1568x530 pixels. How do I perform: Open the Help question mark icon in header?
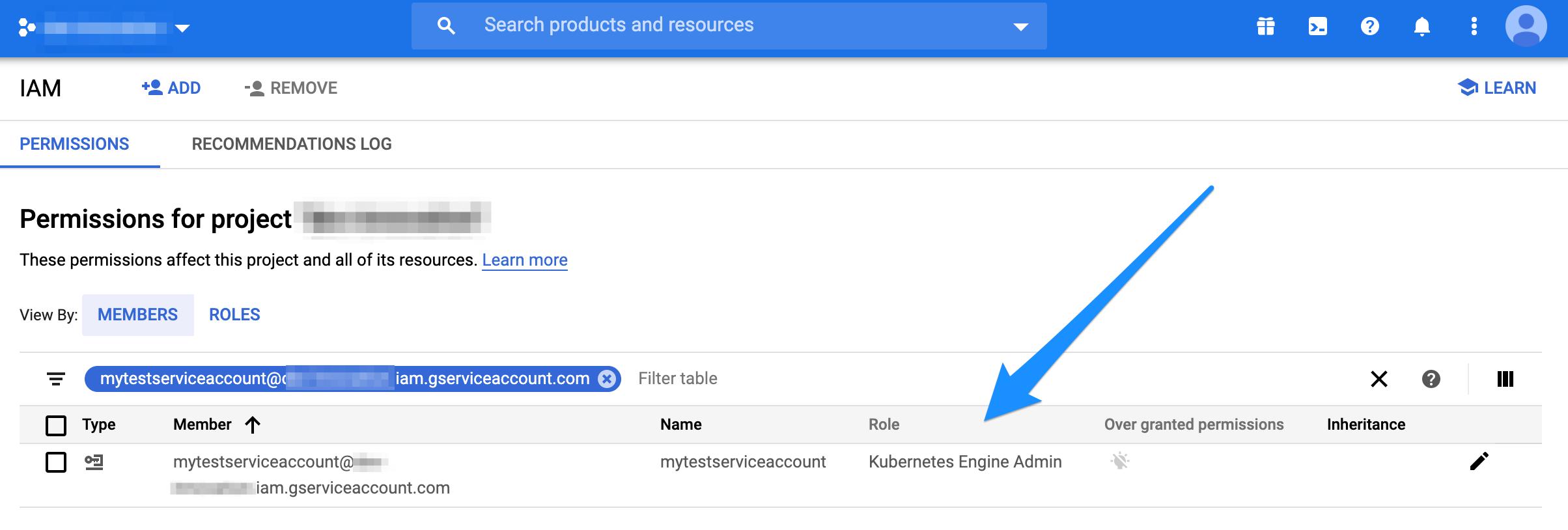click(1369, 27)
